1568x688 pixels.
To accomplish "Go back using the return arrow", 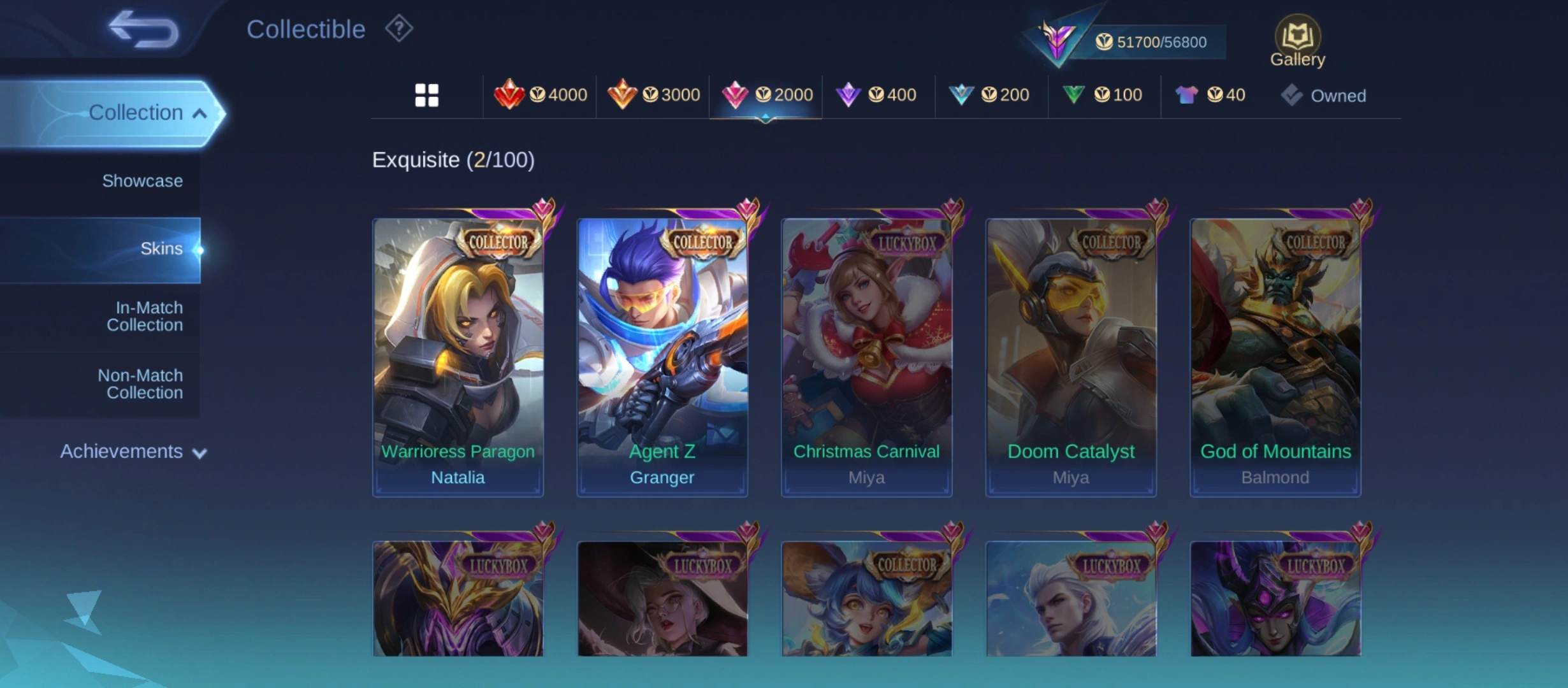I will 143,29.
